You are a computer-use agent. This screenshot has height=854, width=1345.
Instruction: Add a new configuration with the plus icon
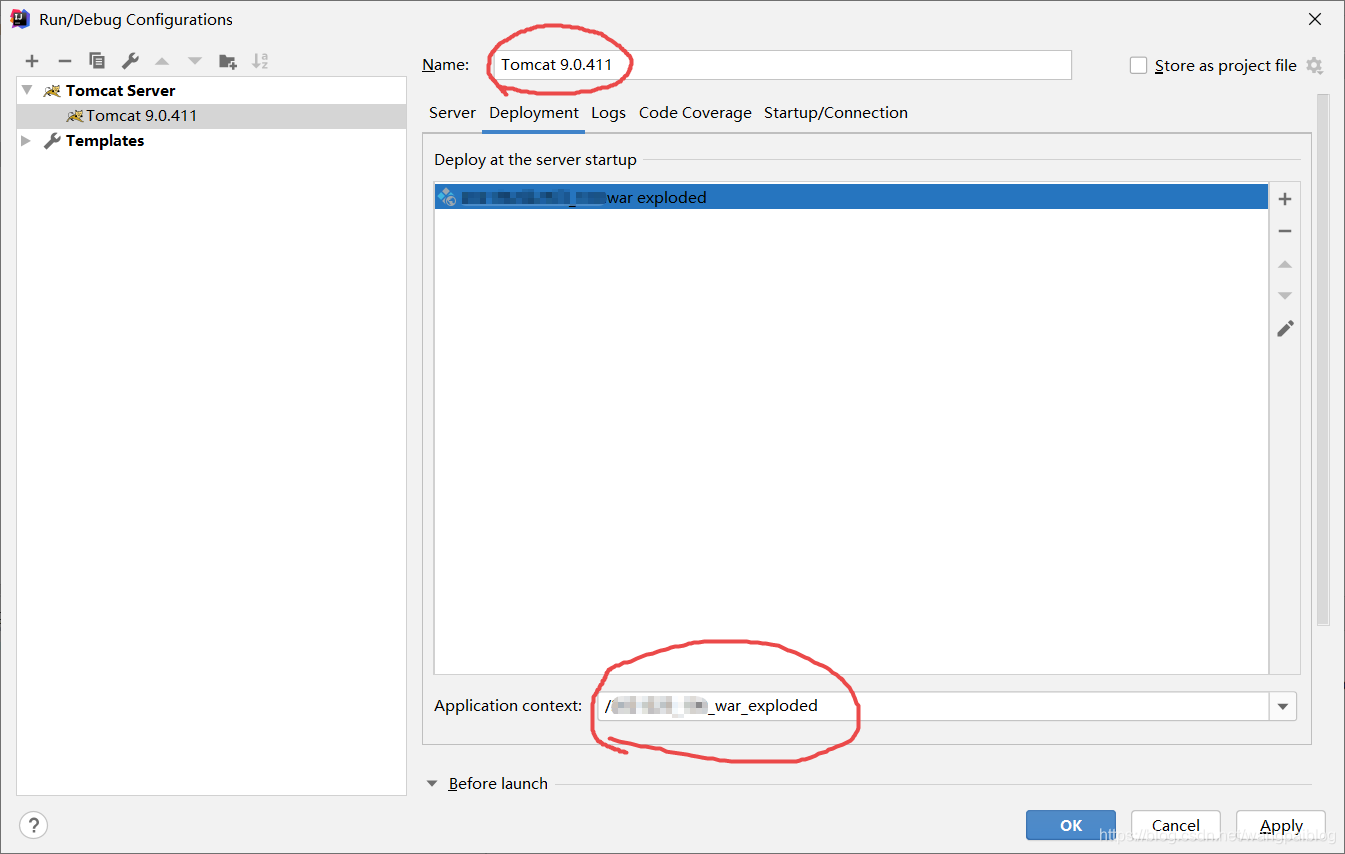tap(32, 61)
